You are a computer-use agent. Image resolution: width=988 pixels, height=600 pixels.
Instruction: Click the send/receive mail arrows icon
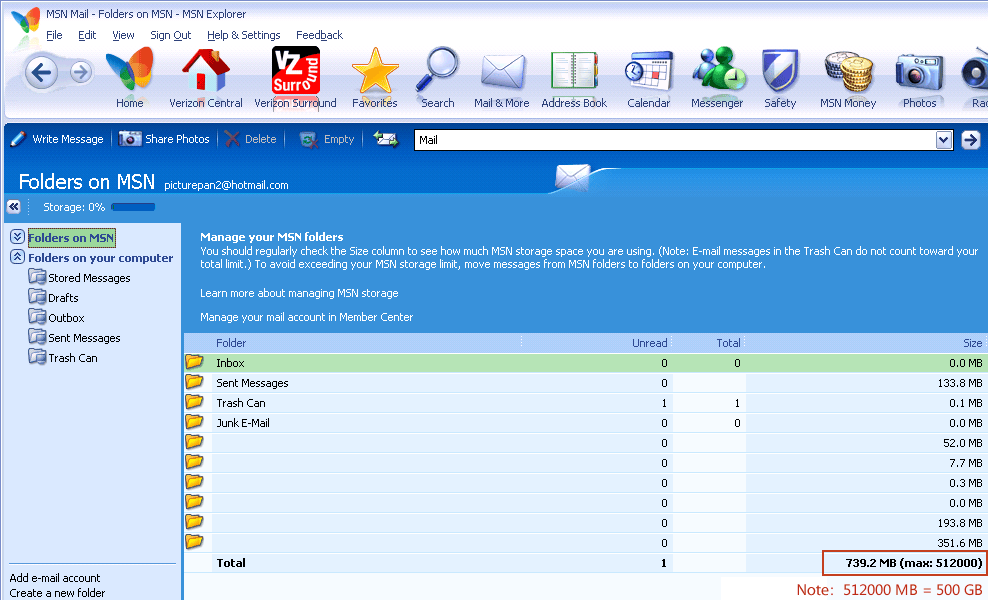pyautogui.click(x=386, y=139)
